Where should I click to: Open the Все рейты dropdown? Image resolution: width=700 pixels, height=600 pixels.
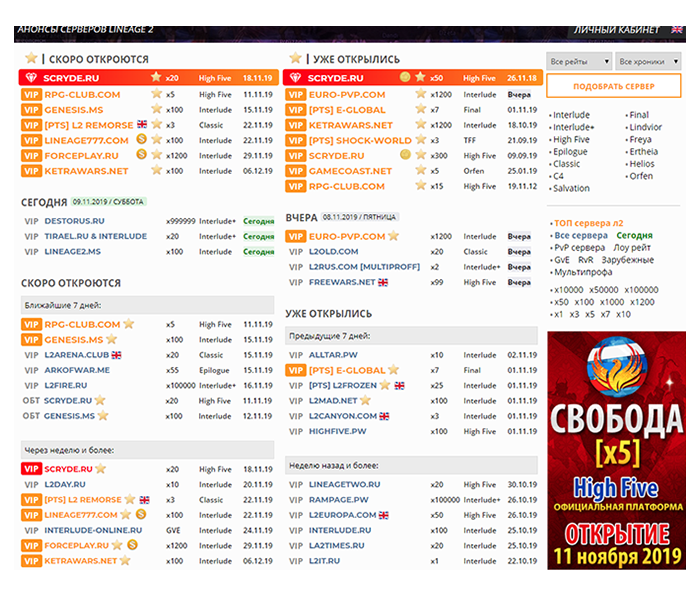point(579,62)
